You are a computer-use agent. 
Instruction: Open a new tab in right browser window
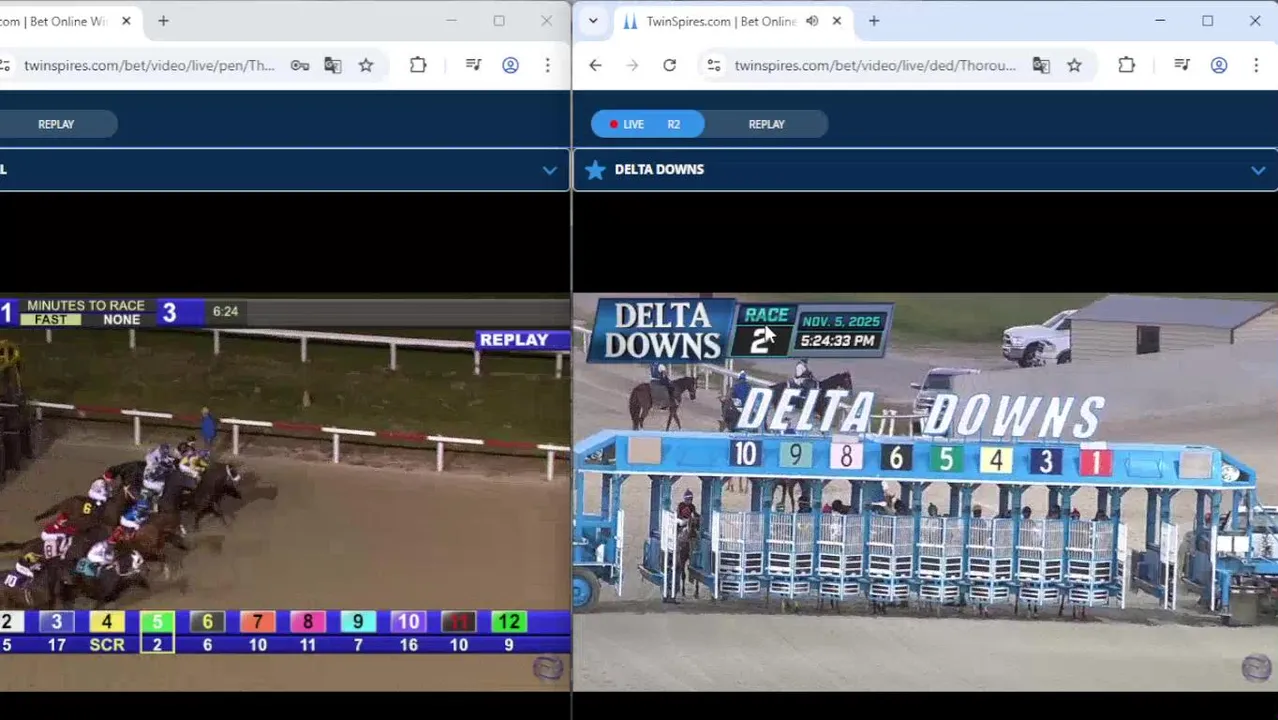[874, 21]
